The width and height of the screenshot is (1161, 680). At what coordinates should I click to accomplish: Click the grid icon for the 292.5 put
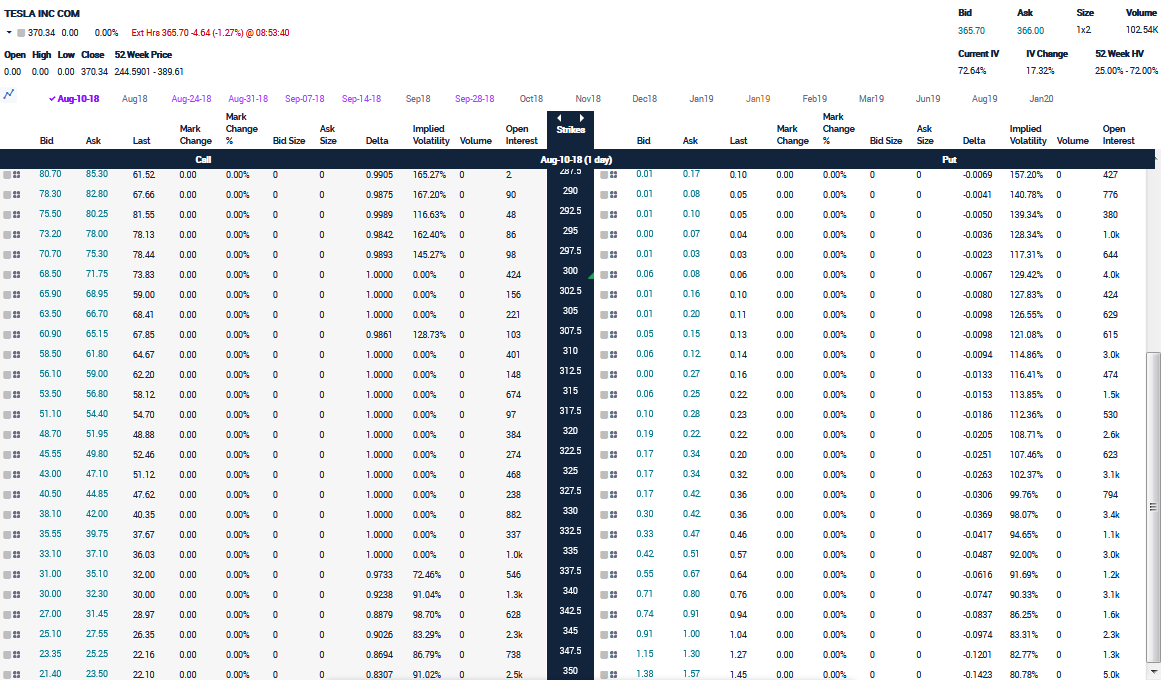pos(614,215)
